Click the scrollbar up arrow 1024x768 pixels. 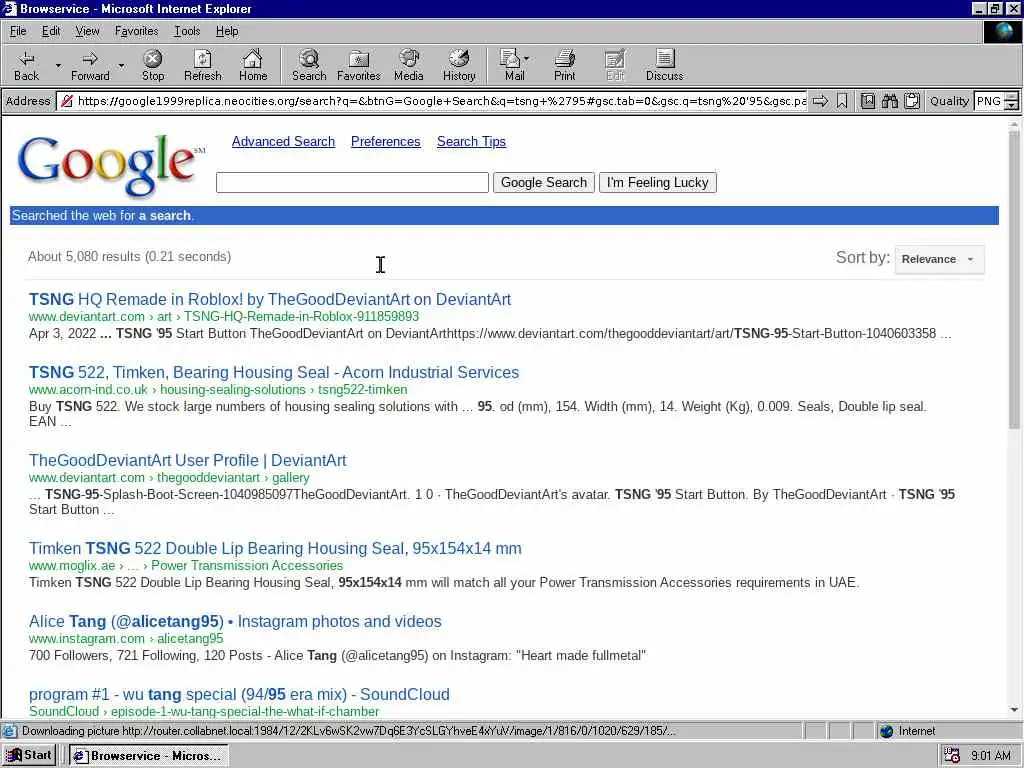(x=1014, y=123)
